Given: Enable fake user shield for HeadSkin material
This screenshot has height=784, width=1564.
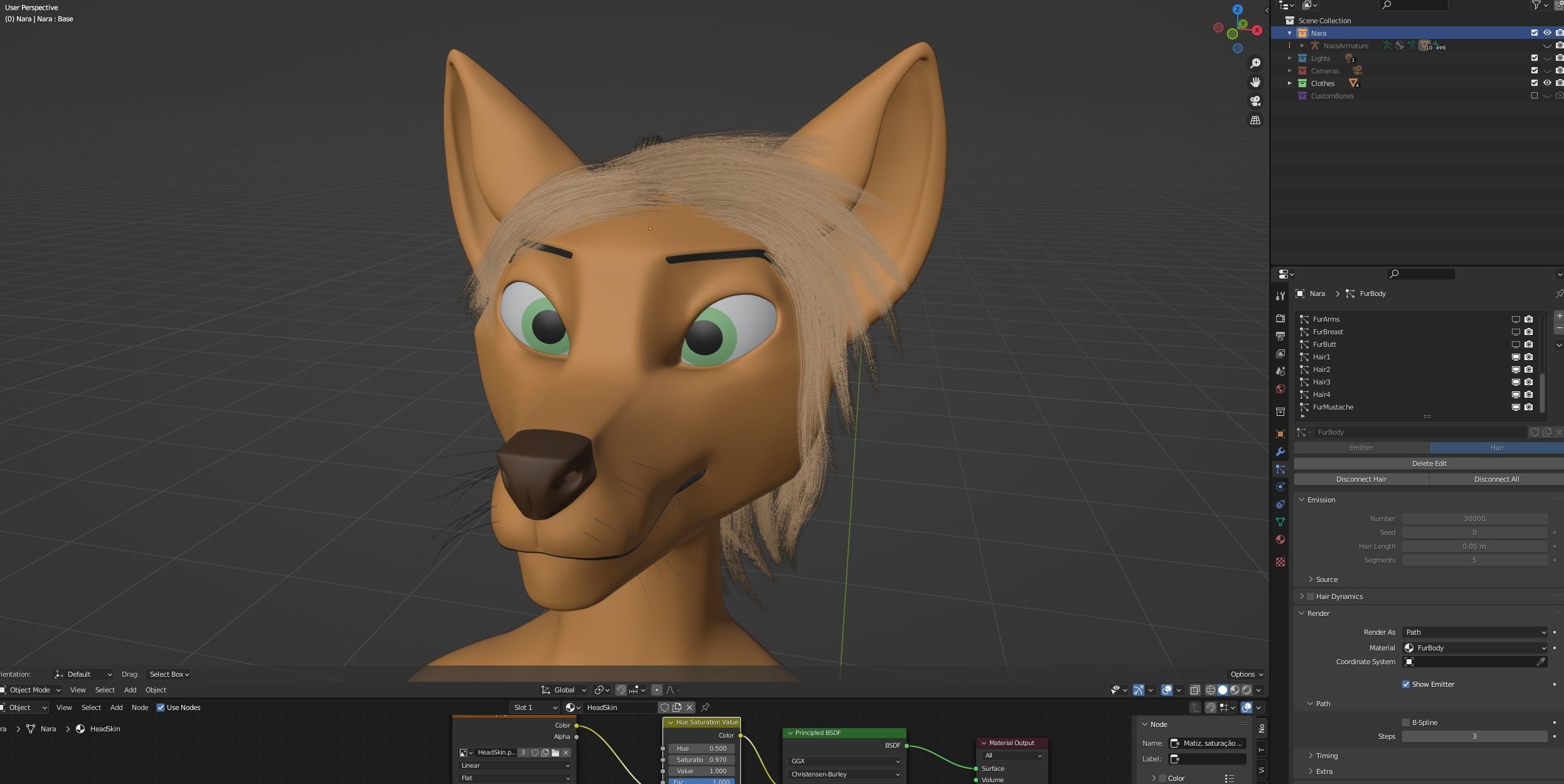Looking at the screenshot, I should tap(664, 707).
